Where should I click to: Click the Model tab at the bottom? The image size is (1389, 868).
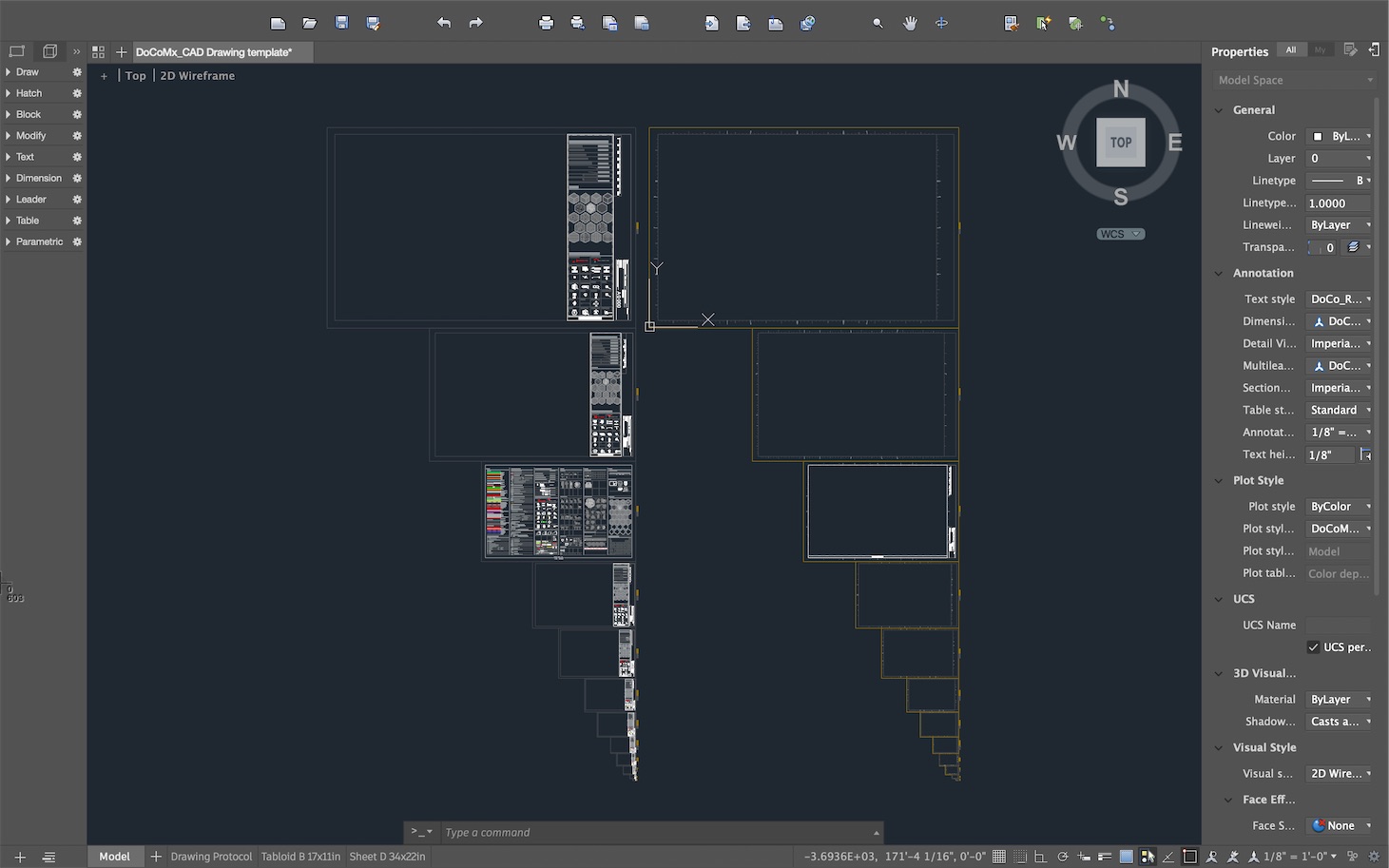(114, 856)
